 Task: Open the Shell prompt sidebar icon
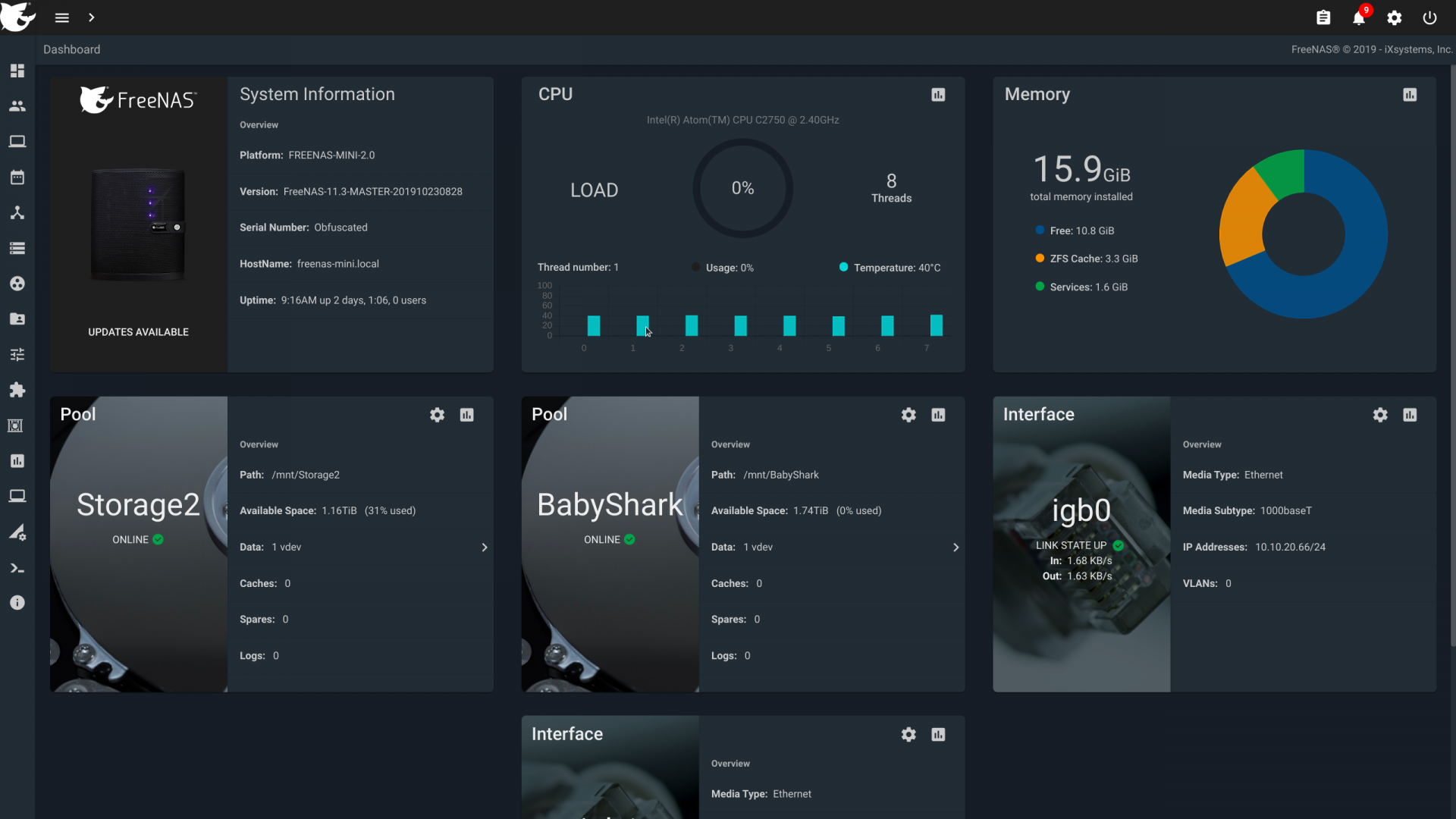[x=17, y=568]
